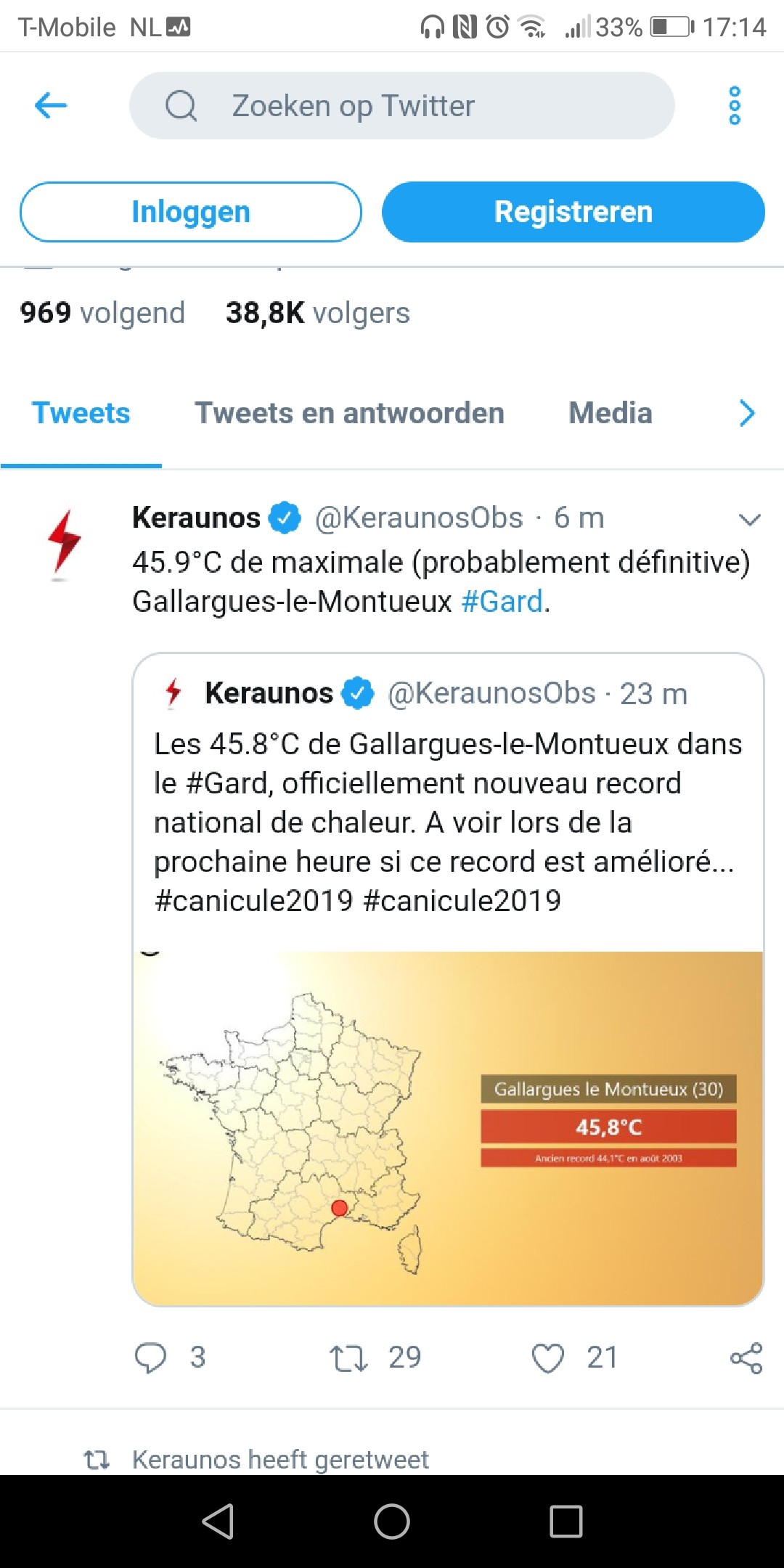Select the Tweets tab
Image resolution: width=784 pixels, height=1568 pixels.
coord(81,413)
